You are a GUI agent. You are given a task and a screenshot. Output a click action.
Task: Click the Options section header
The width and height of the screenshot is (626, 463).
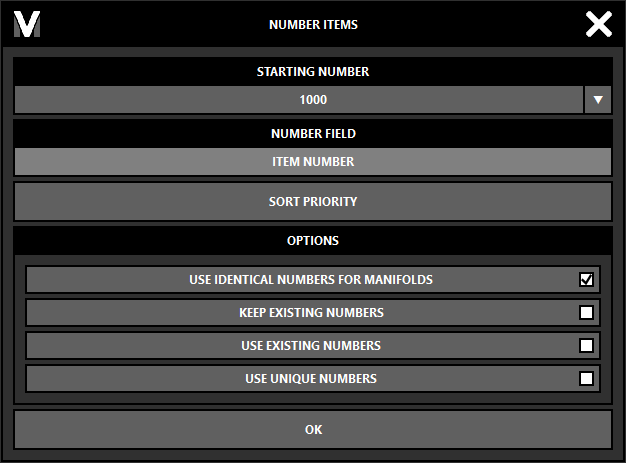[312, 241]
